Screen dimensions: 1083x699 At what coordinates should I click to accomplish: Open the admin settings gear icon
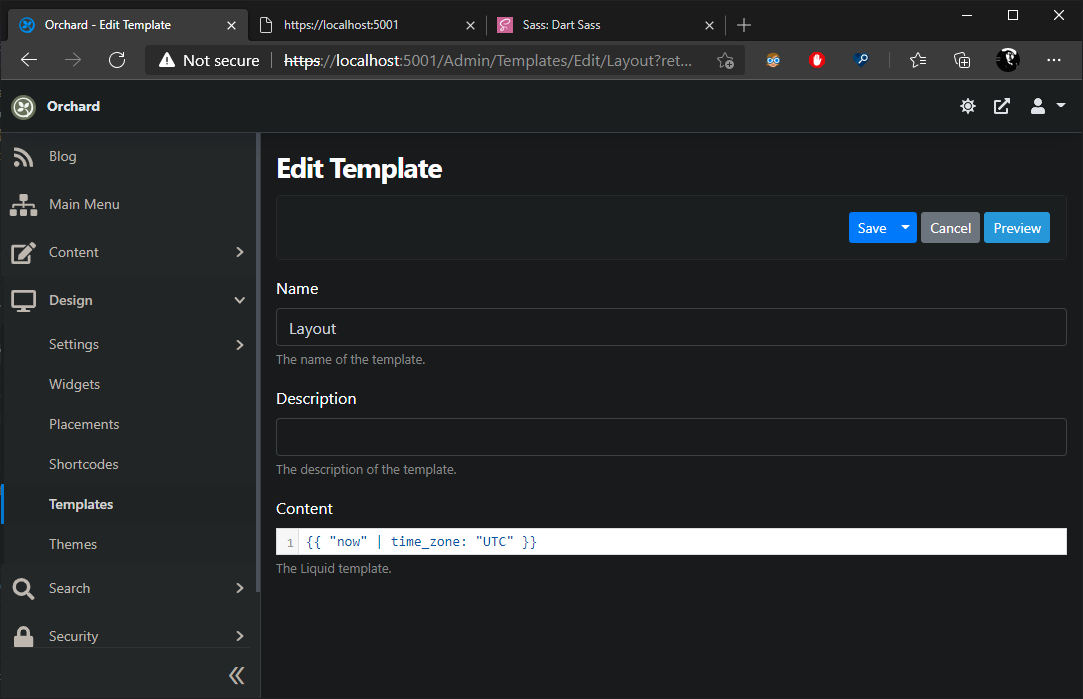tap(967, 105)
